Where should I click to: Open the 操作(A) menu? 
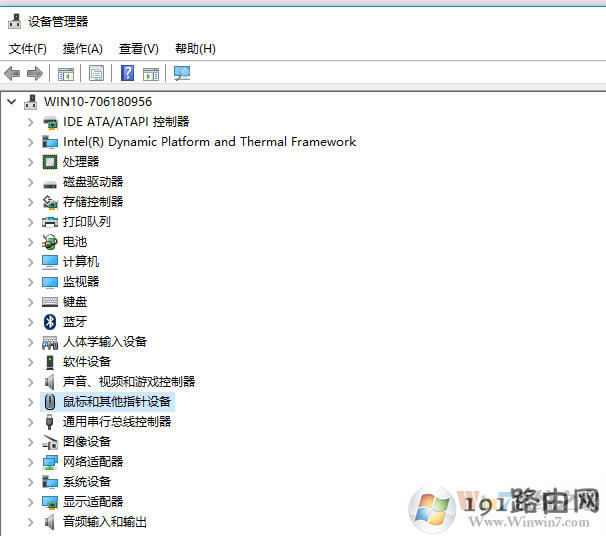[83, 49]
